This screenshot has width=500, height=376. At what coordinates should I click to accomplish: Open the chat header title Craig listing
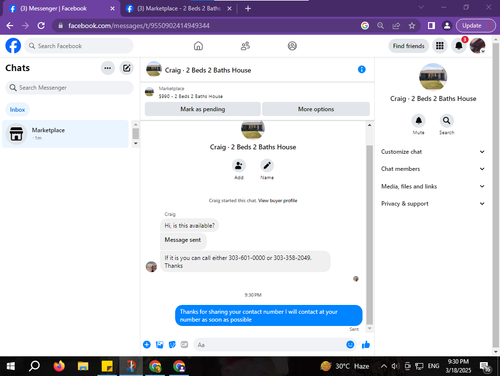pyautogui.click(x=208, y=70)
